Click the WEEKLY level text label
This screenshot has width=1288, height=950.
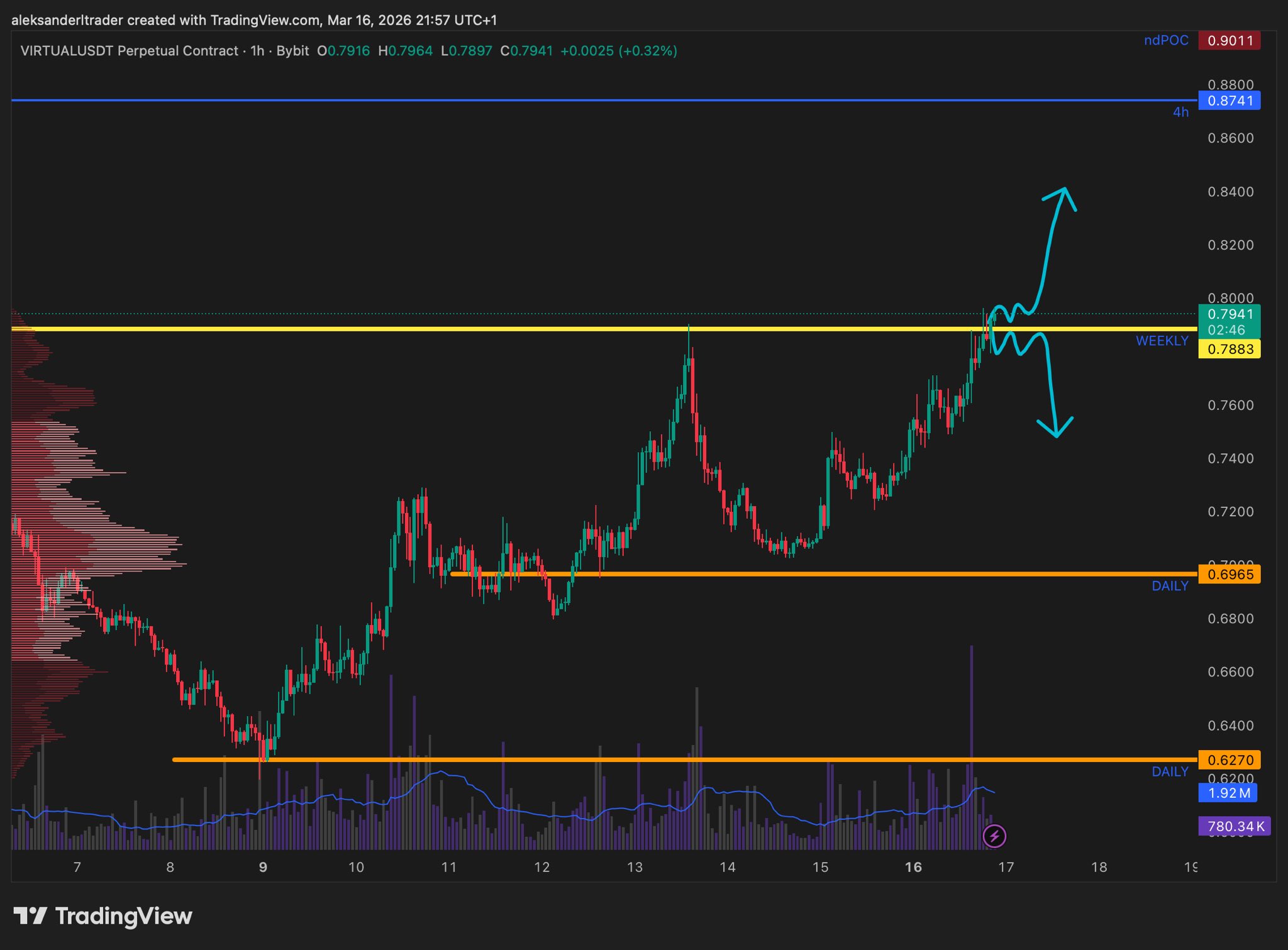(1162, 341)
